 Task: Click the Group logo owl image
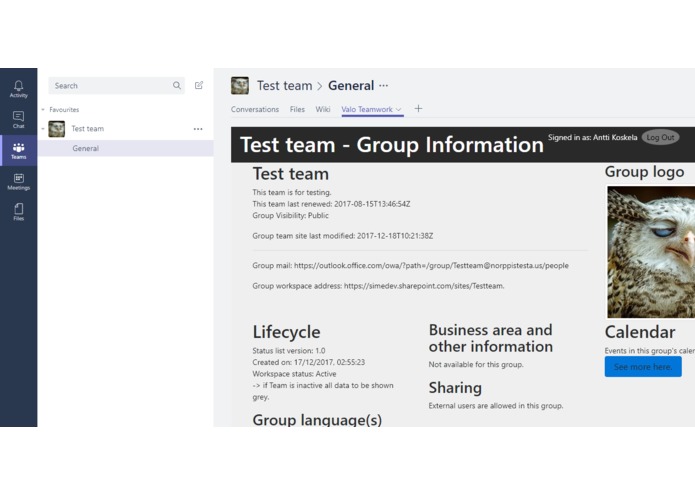[x=651, y=252]
